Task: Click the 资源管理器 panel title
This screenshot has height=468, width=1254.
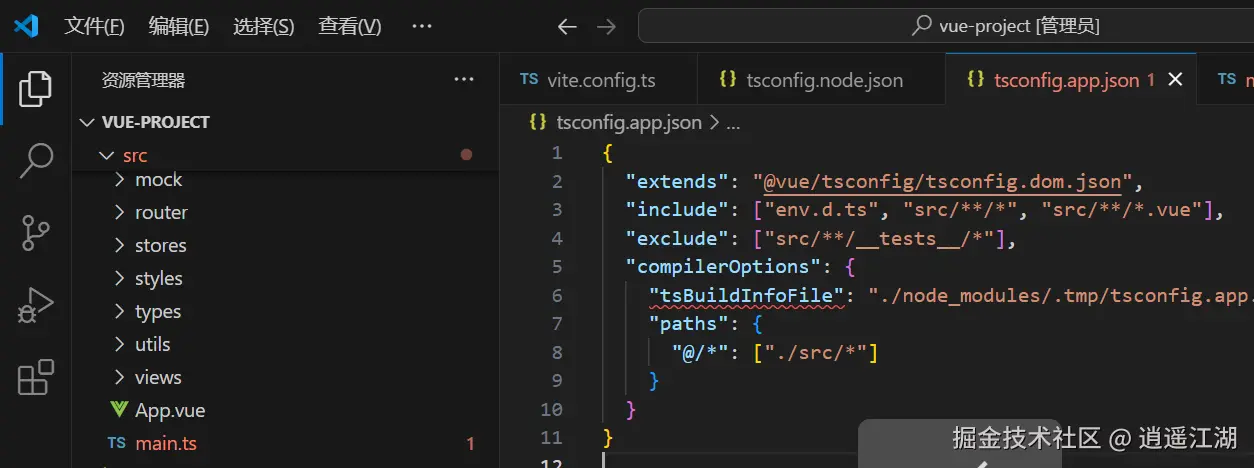Action: click(x=143, y=80)
